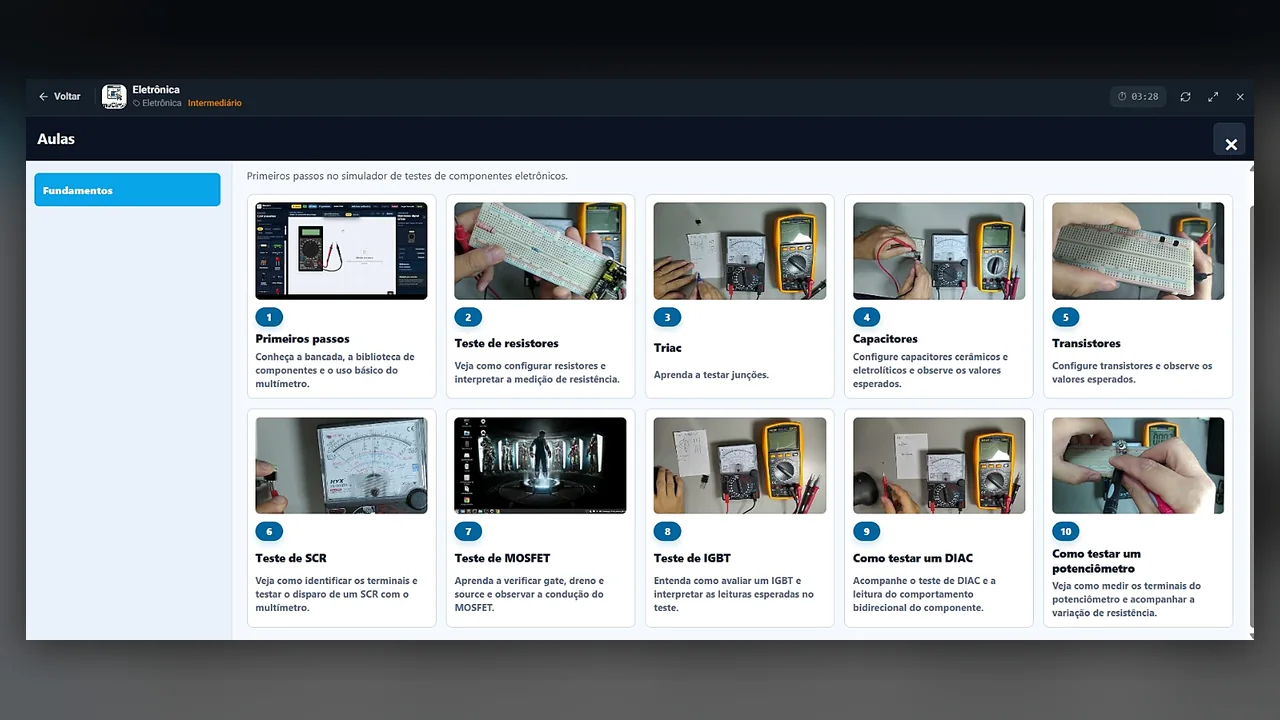Click the Intermediário level label
The height and width of the screenshot is (720, 1280).
(x=214, y=103)
